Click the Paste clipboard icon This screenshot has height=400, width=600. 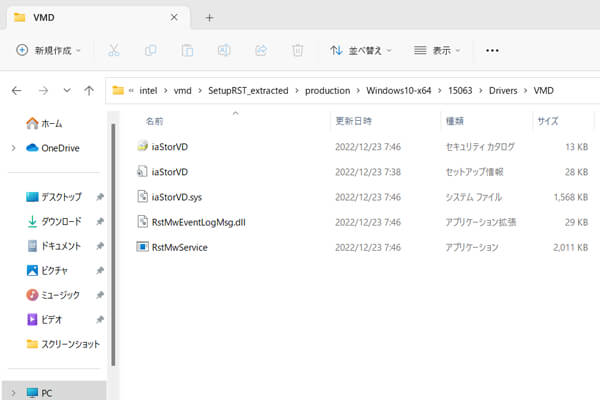pyautogui.click(x=187, y=50)
